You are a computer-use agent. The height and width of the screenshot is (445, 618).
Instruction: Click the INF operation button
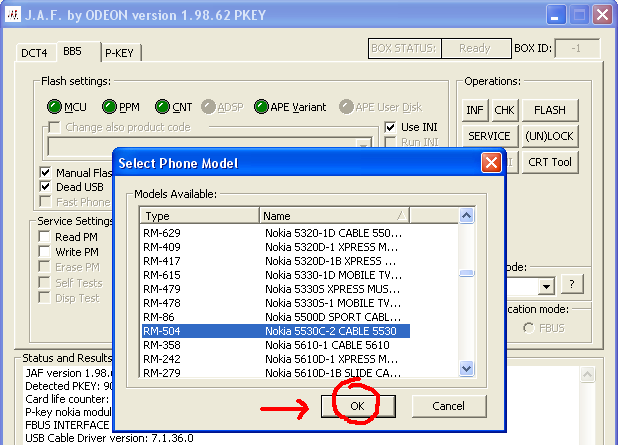(x=475, y=110)
